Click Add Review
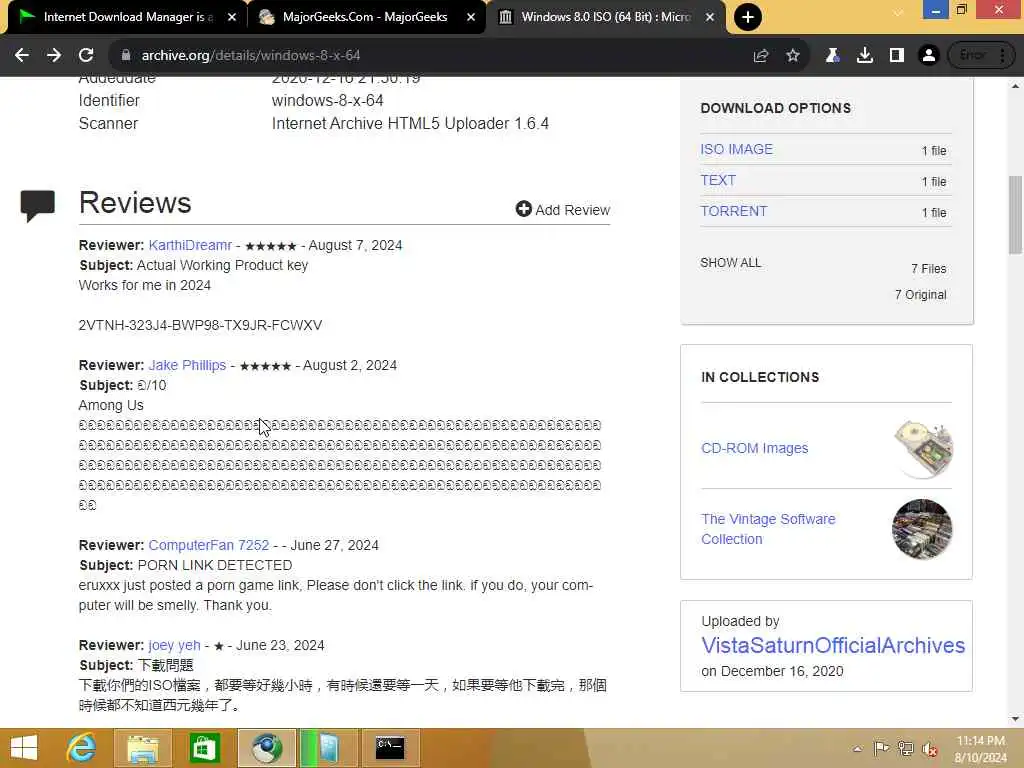 click(x=563, y=210)
